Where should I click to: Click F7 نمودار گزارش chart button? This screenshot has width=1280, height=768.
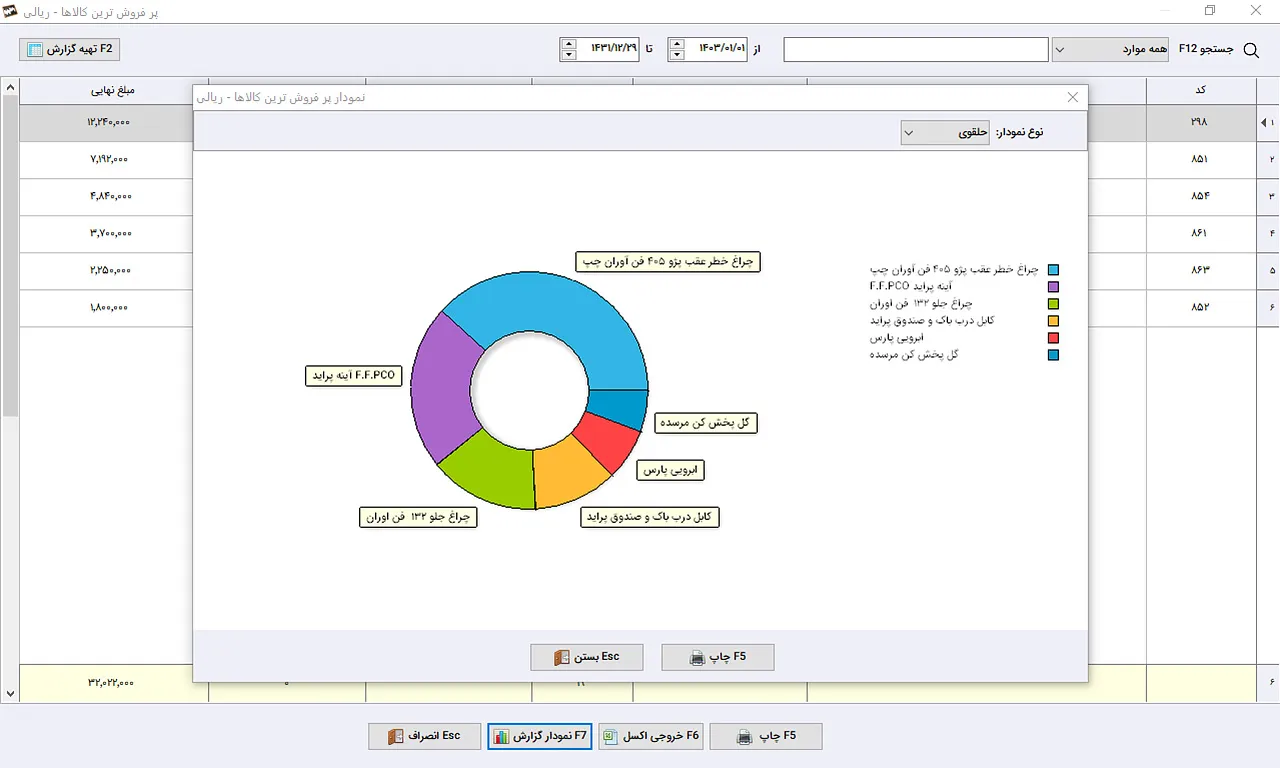coord(540,736)
